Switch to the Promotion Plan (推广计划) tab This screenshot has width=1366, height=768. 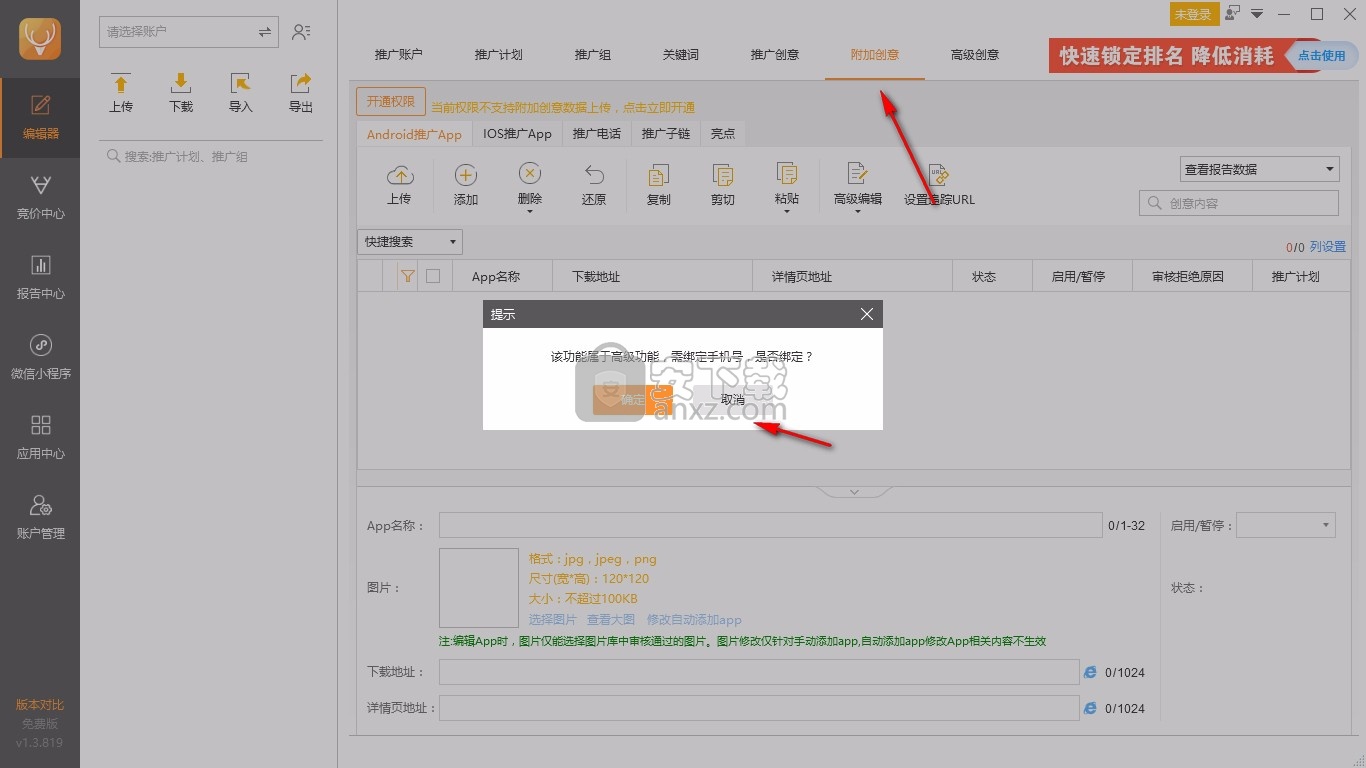click(x=499, y=55)
